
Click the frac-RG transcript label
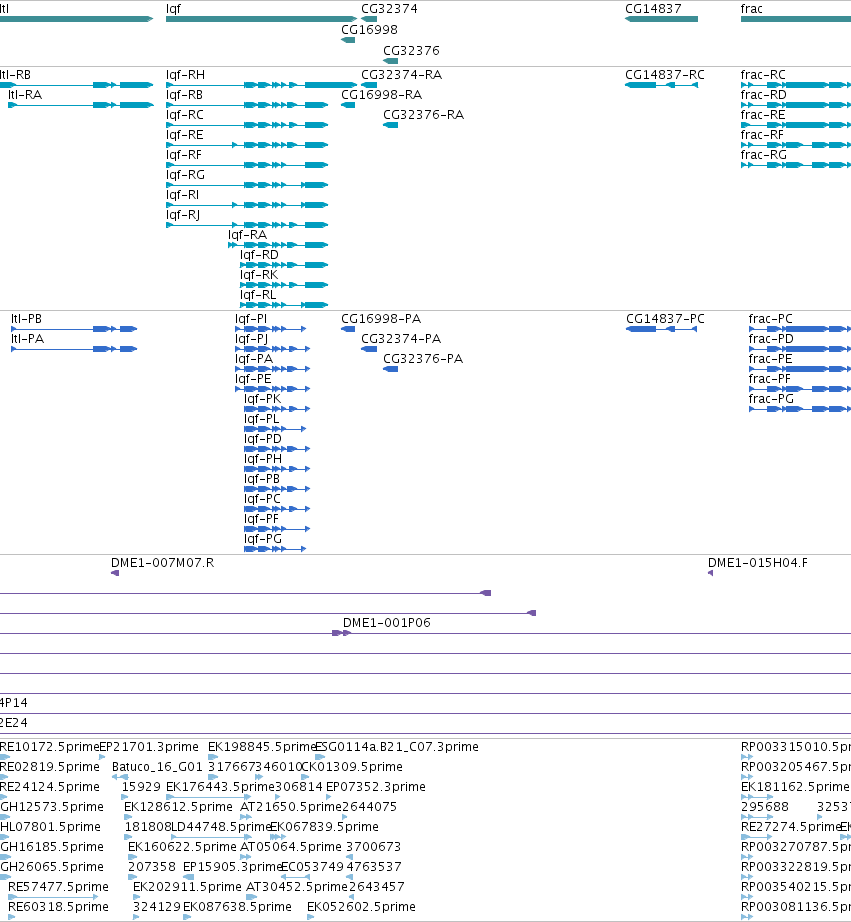coord(763,155)
